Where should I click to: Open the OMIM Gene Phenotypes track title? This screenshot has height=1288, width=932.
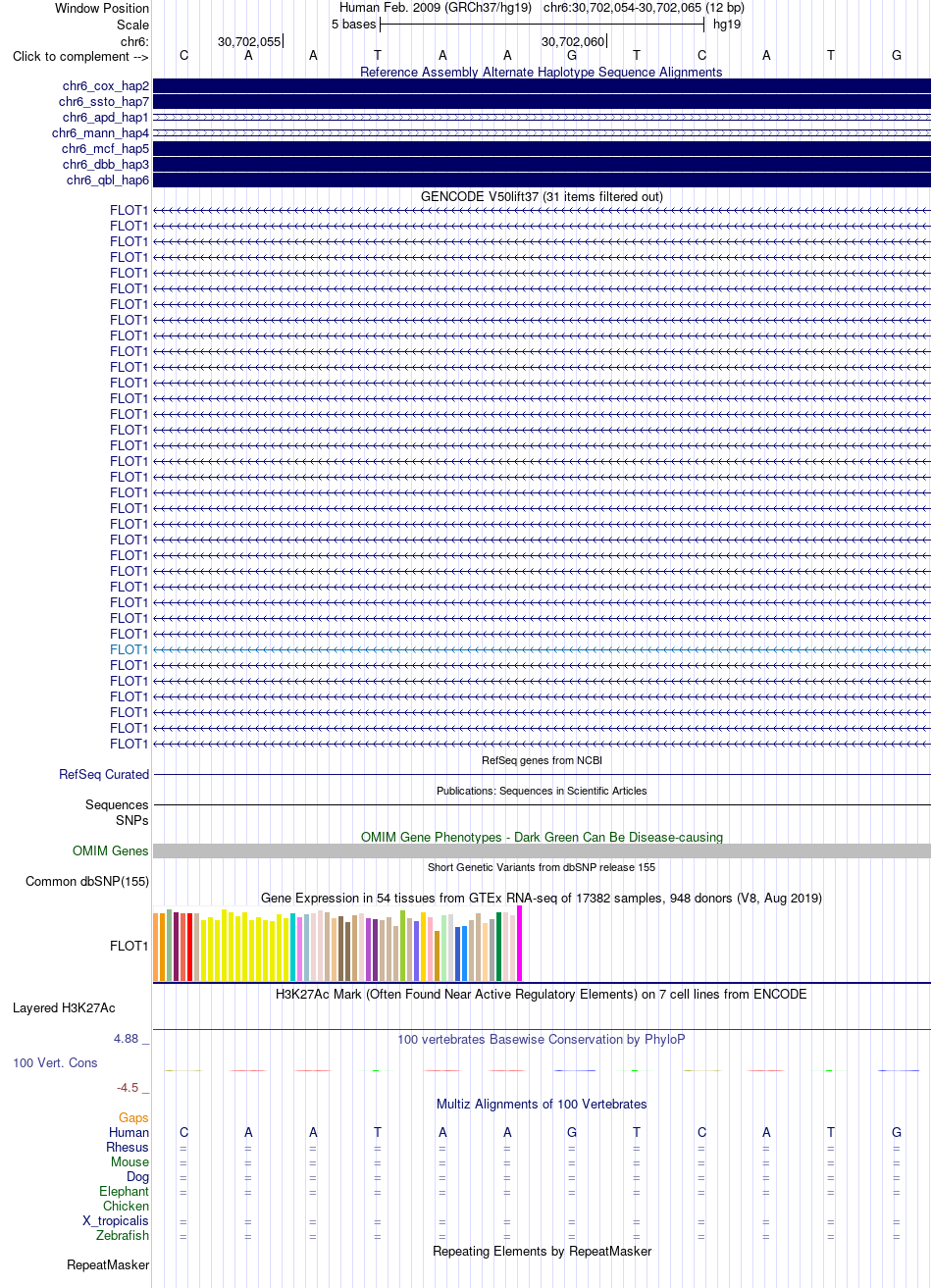coord(542,837)
